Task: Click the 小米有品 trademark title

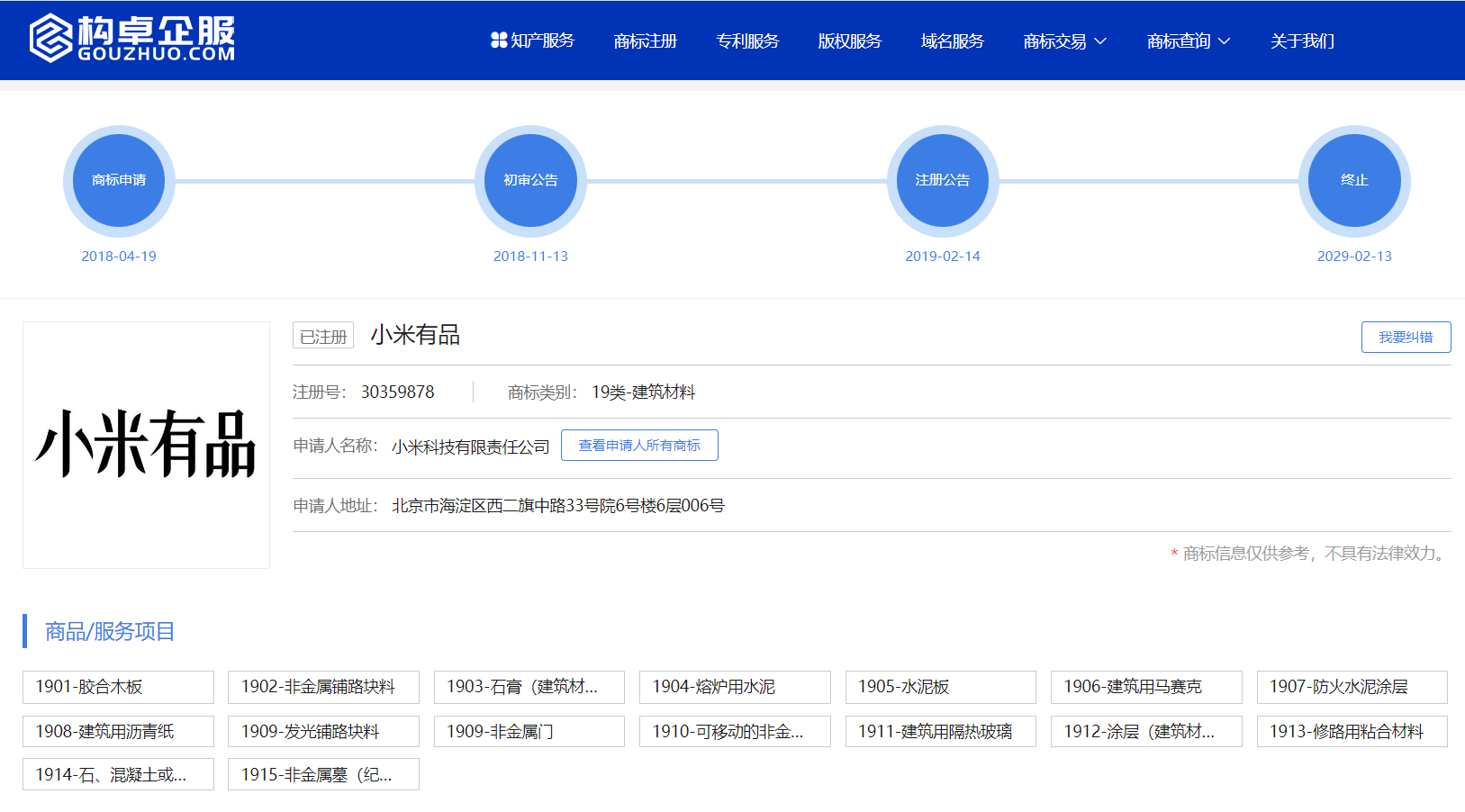Action: [x=415, y=335]
